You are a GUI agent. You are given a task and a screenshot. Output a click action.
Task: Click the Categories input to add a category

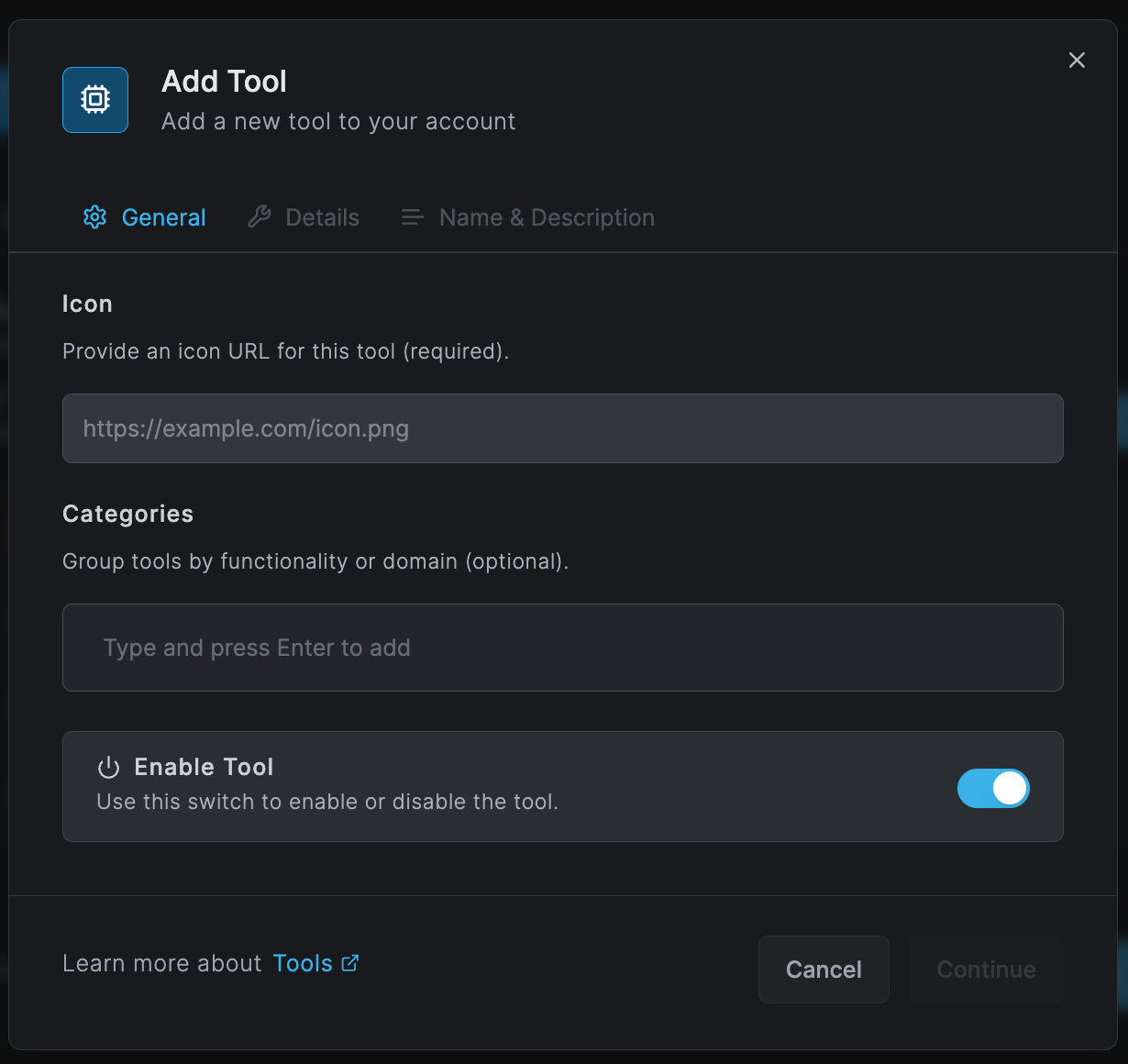click(562, 648)
